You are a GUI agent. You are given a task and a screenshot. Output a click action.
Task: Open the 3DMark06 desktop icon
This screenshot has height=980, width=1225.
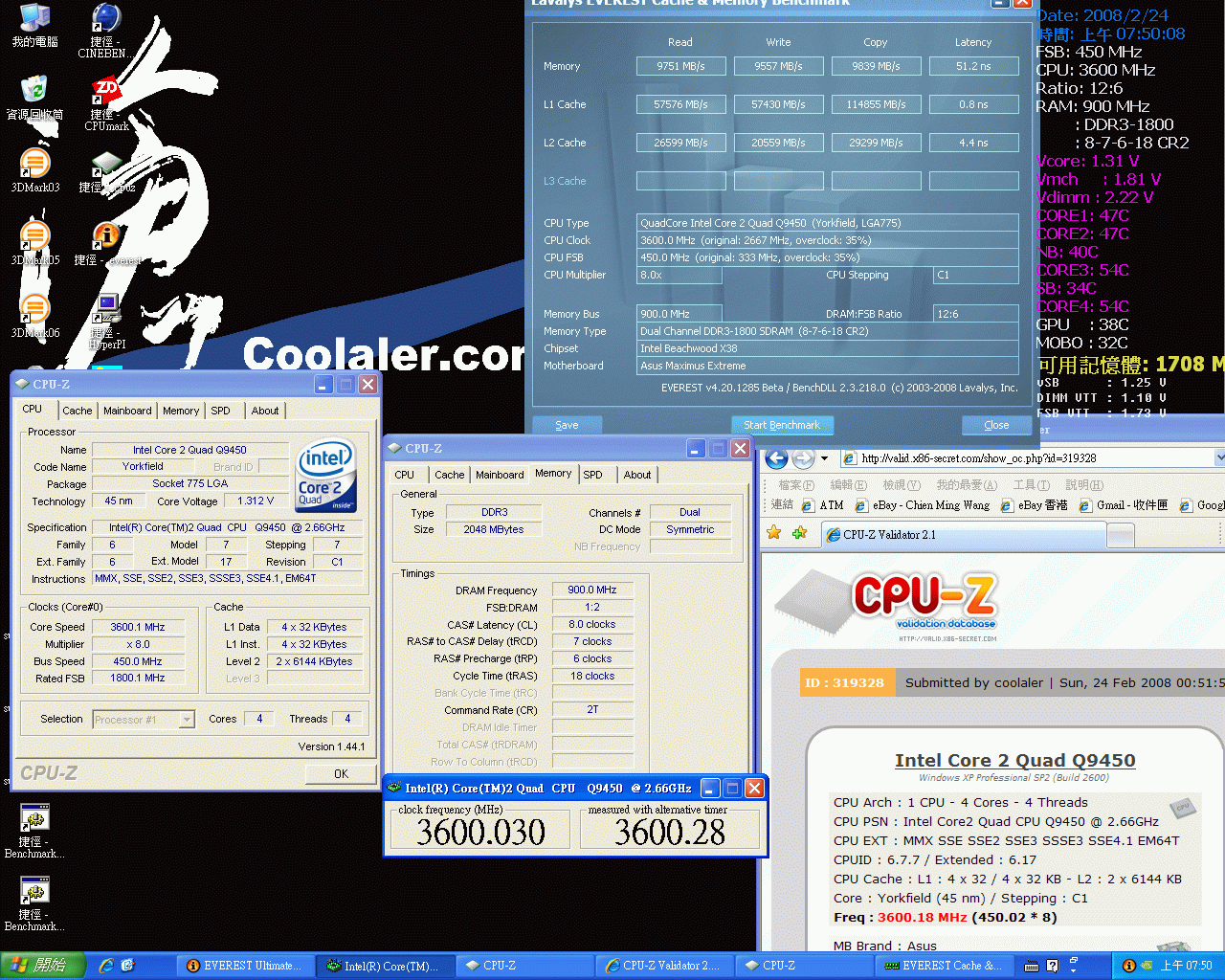pyautogui.click(x=34, y=316)
